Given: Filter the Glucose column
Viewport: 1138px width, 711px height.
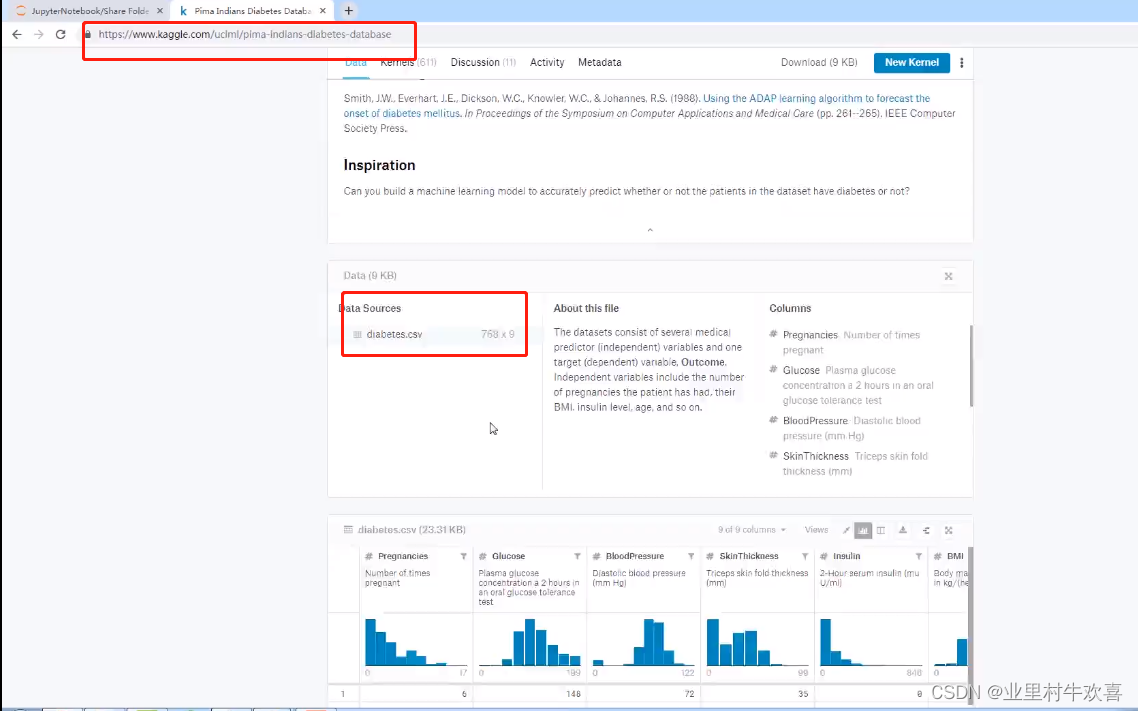Looking at the screenshot, I should click(x=577, y=556).
